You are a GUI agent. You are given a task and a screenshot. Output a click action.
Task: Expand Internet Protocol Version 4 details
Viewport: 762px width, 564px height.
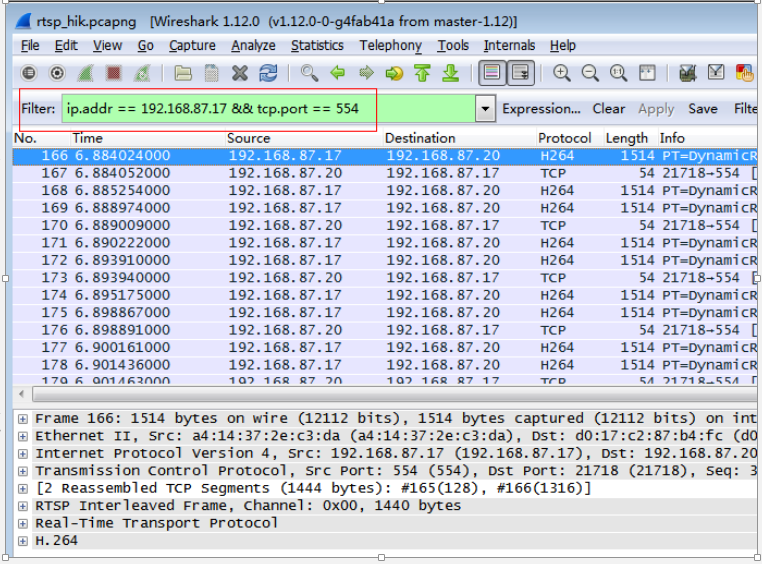point(22,454)
